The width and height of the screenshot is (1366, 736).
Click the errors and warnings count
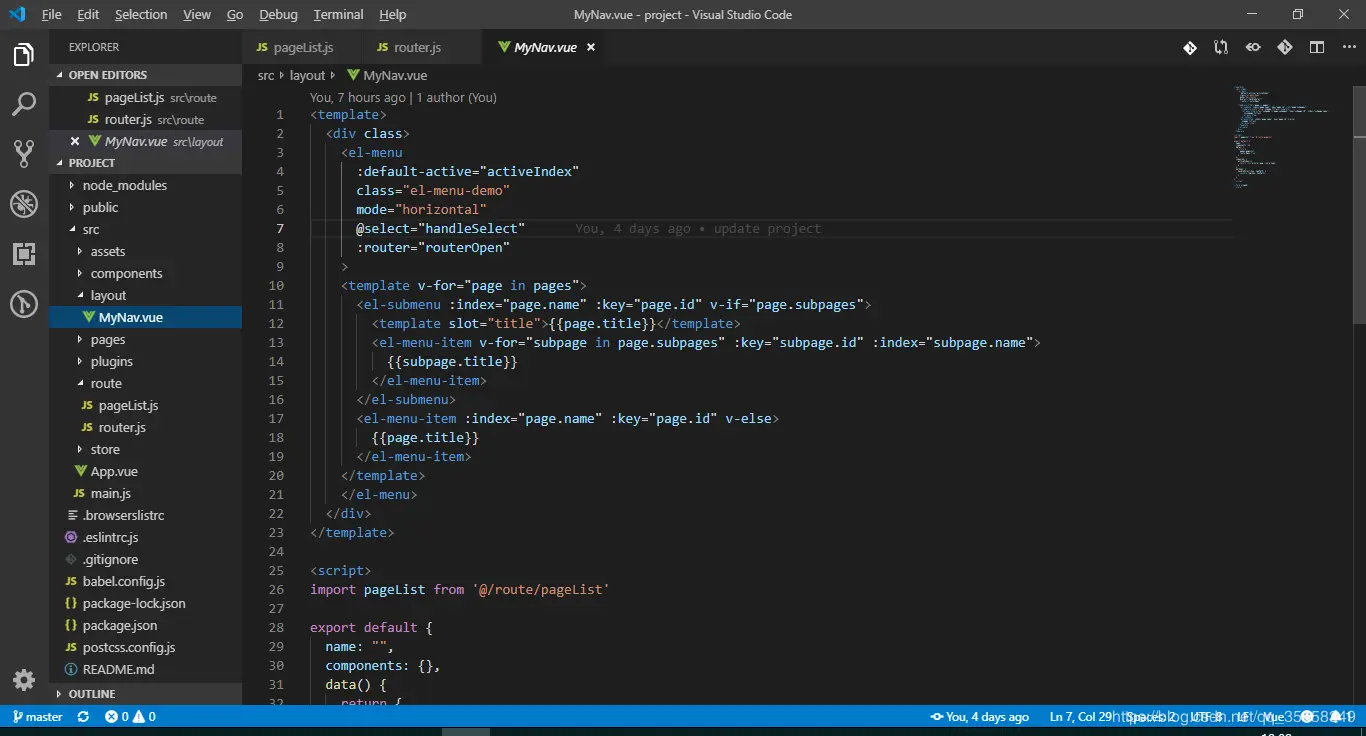130,717
